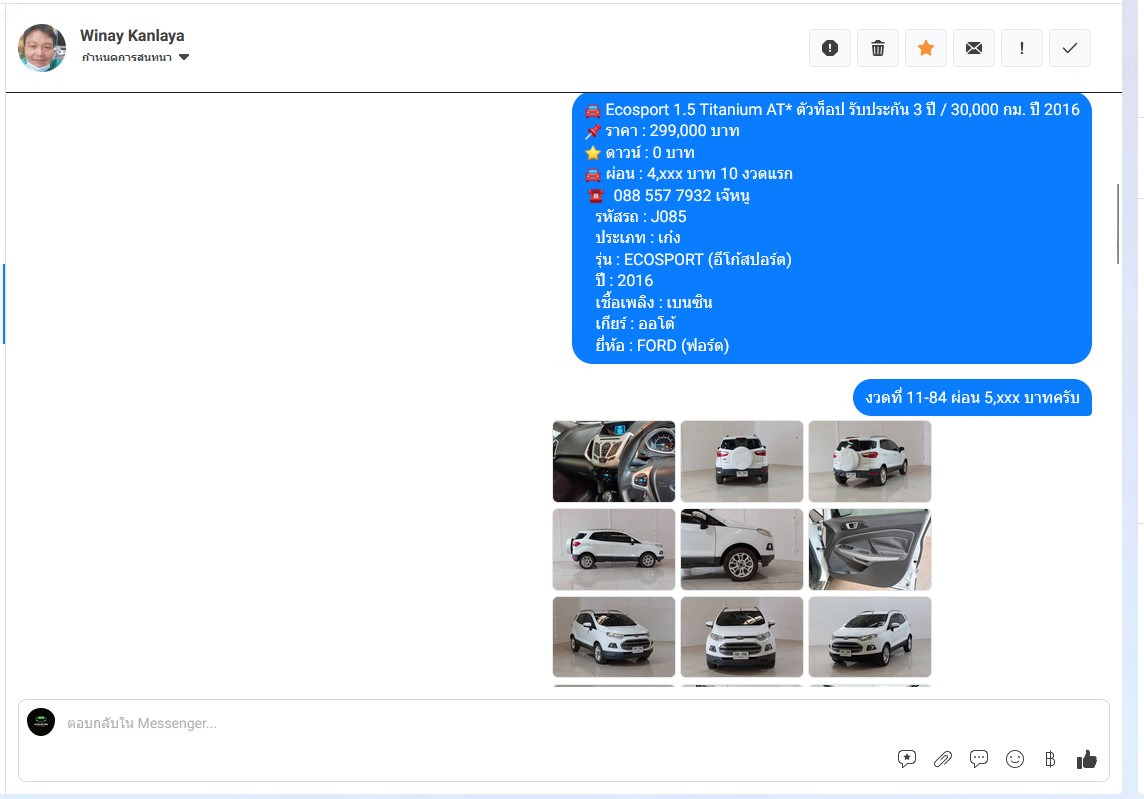Viewport: 1144px width, 799px height.
Task: Open the straight front view car photo
Action: tap(742, 637)
